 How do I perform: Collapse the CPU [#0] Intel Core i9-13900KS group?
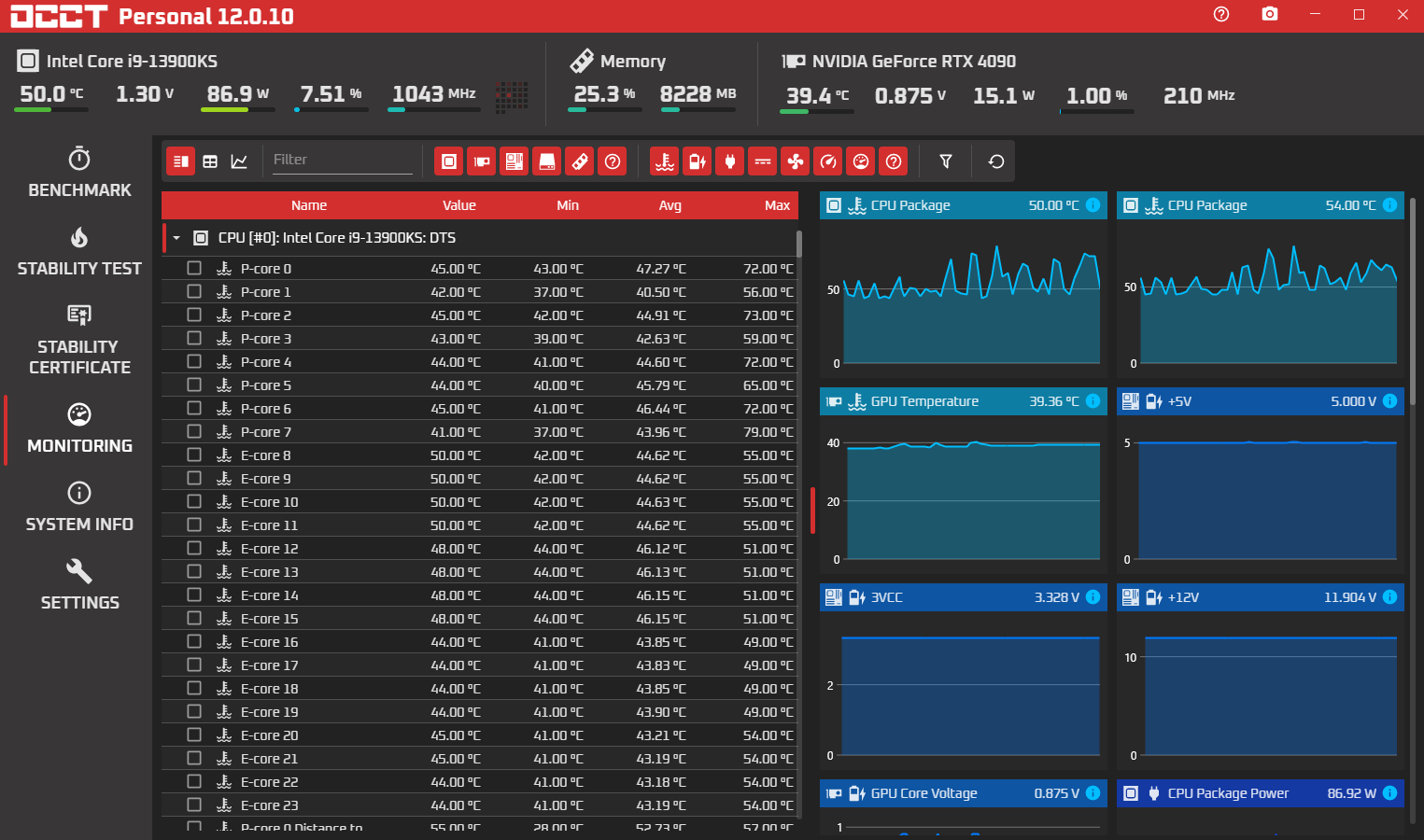(x=176, y=238)
